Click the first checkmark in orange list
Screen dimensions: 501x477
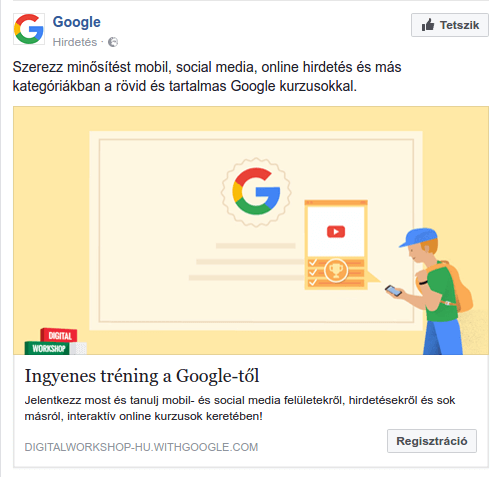click(312, 263)
